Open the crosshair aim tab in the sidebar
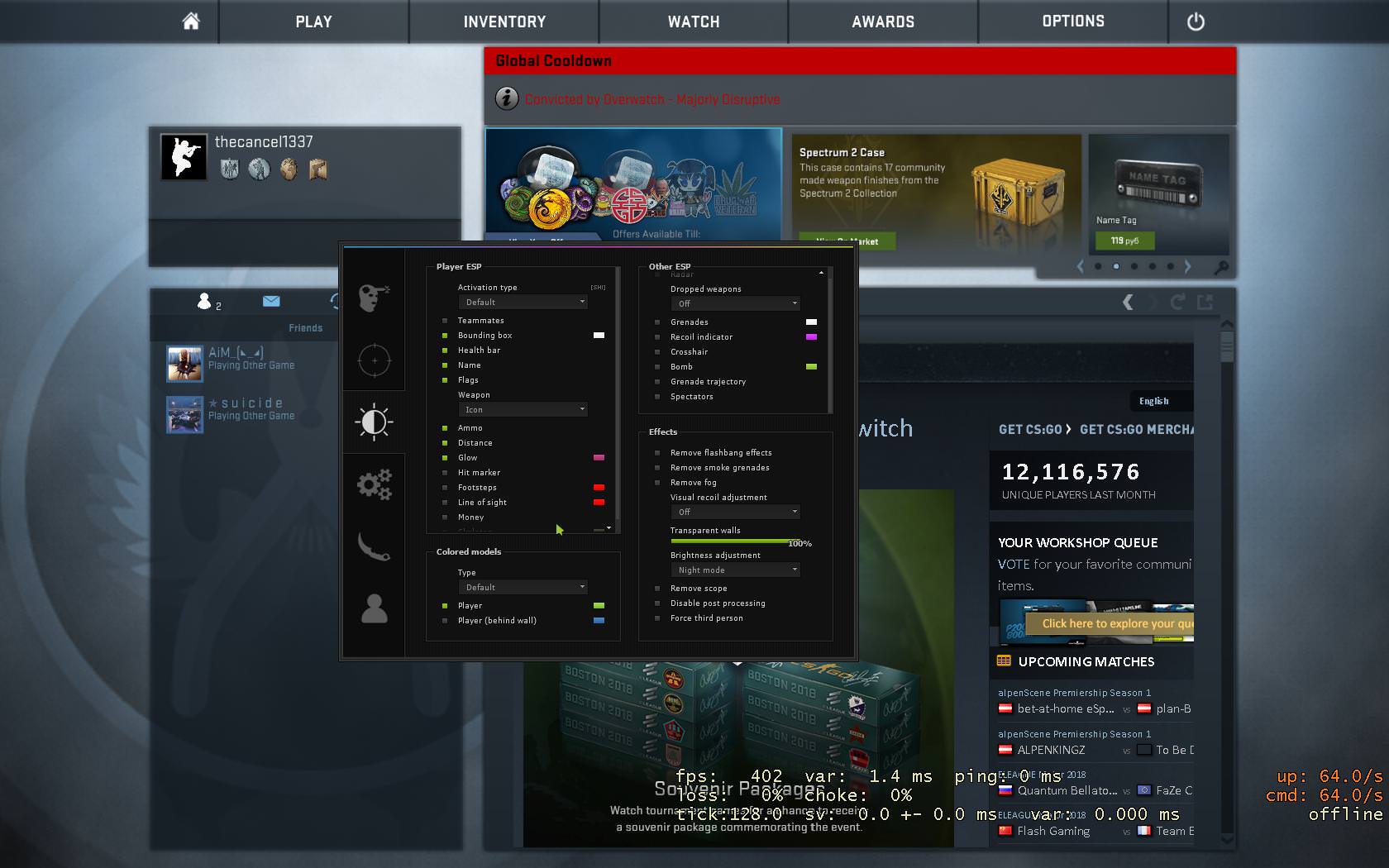The height and width of the screenshot is (868, 1389). tap(374, 360)
